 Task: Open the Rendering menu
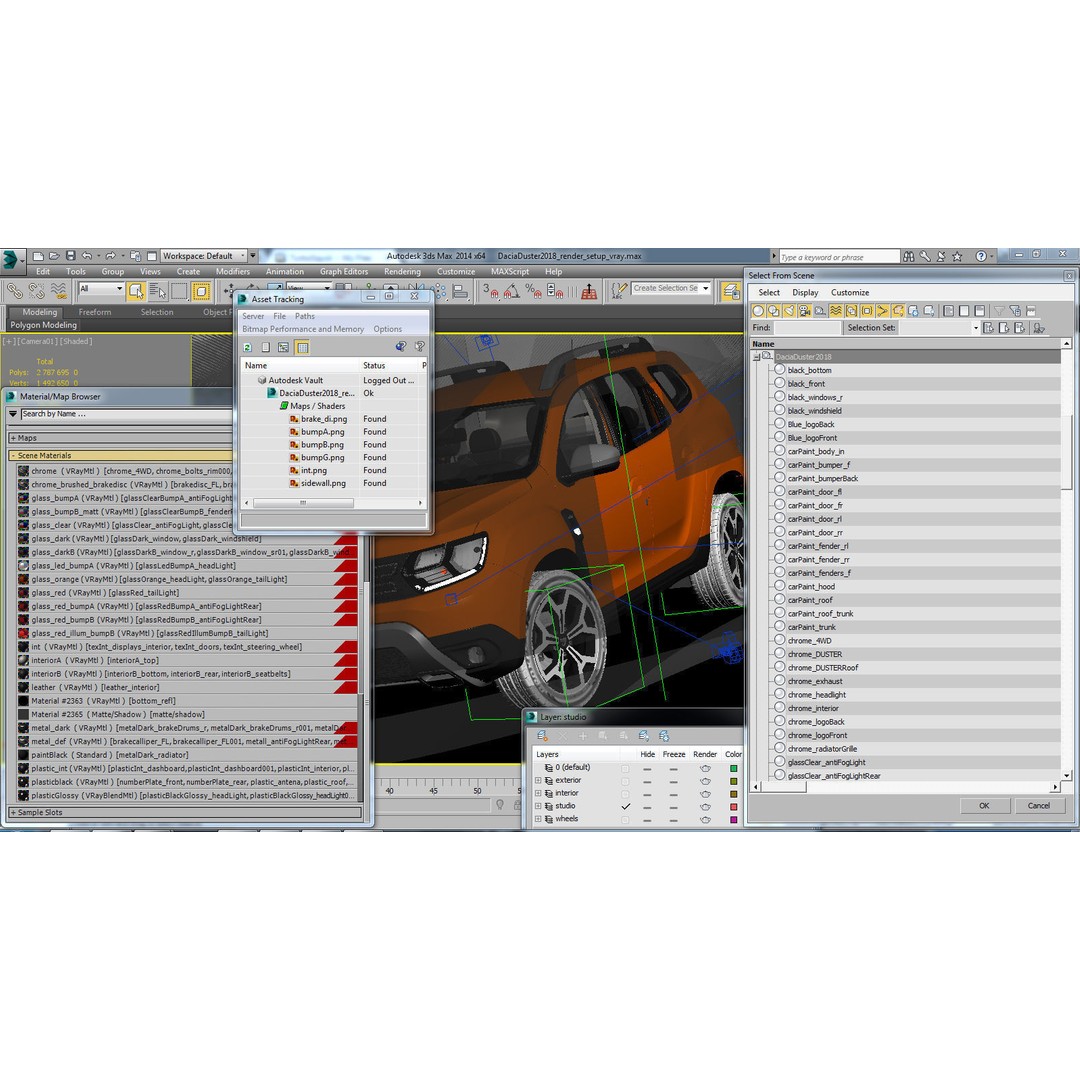tap(402, 271)
